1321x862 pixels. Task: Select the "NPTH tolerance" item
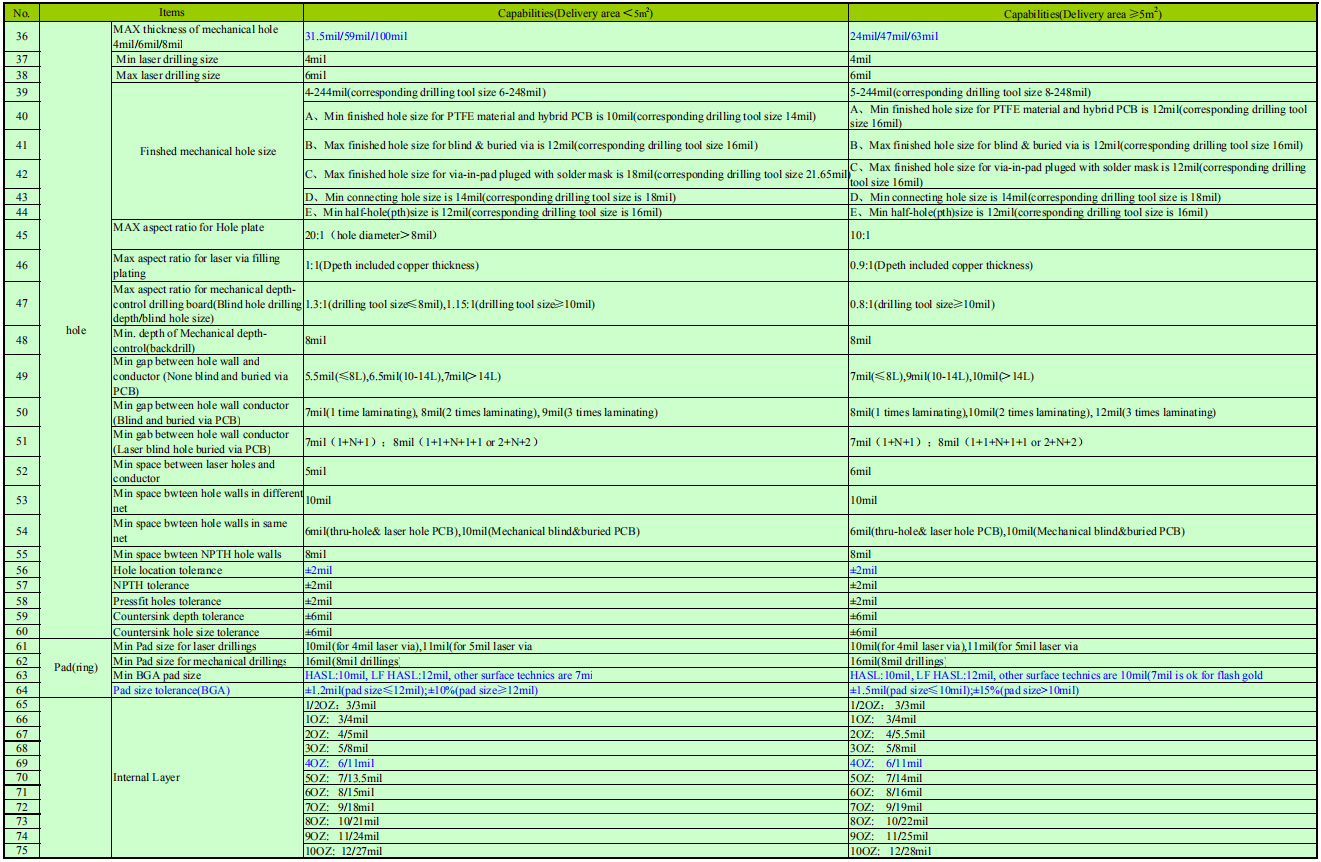[207, 586]
